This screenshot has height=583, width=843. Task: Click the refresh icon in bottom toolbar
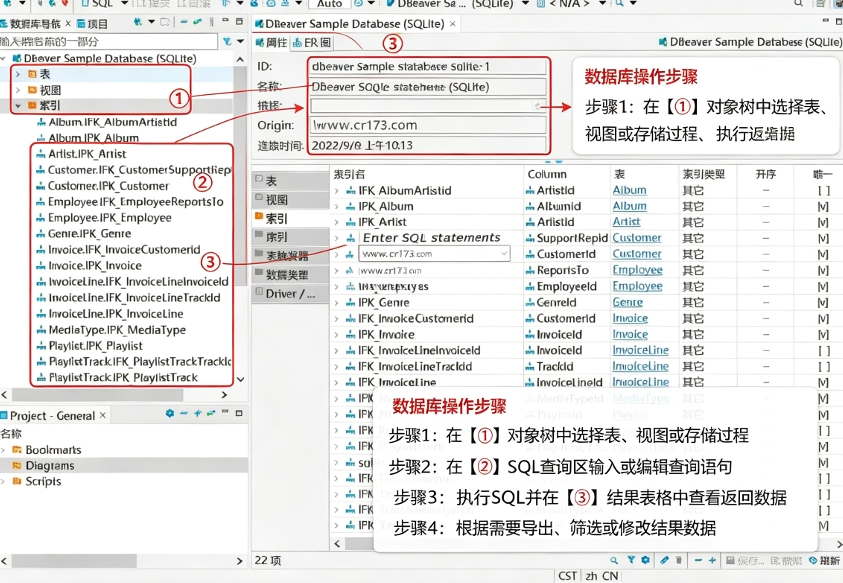click(x=813, y=560)
